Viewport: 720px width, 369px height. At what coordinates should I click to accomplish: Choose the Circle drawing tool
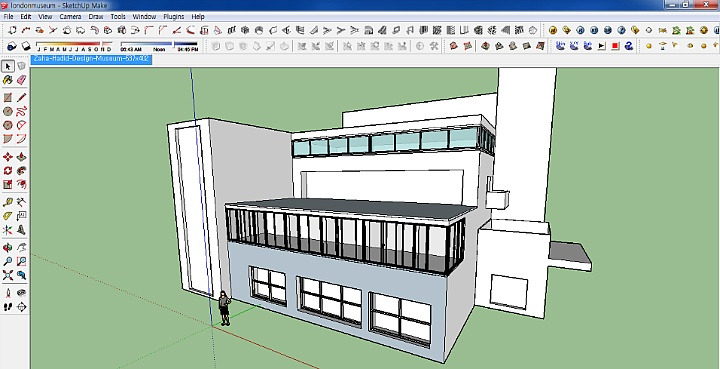[8, 112]
